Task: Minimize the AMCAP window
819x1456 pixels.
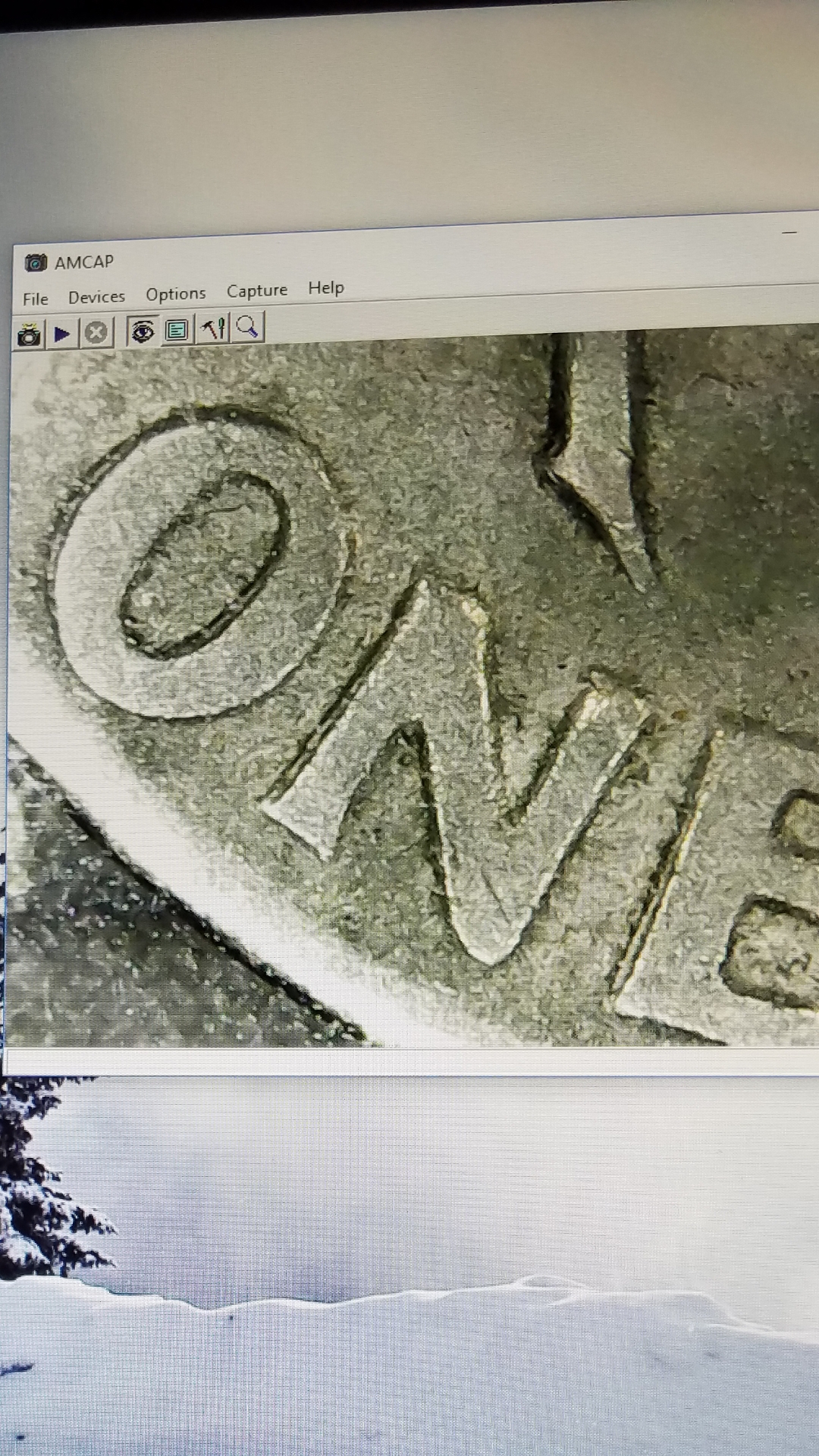Action: [790, 232]
